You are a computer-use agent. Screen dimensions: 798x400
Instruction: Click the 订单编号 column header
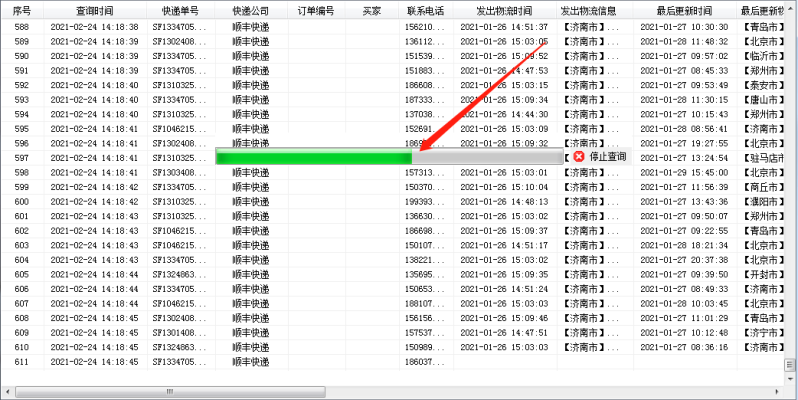(316, 11)
